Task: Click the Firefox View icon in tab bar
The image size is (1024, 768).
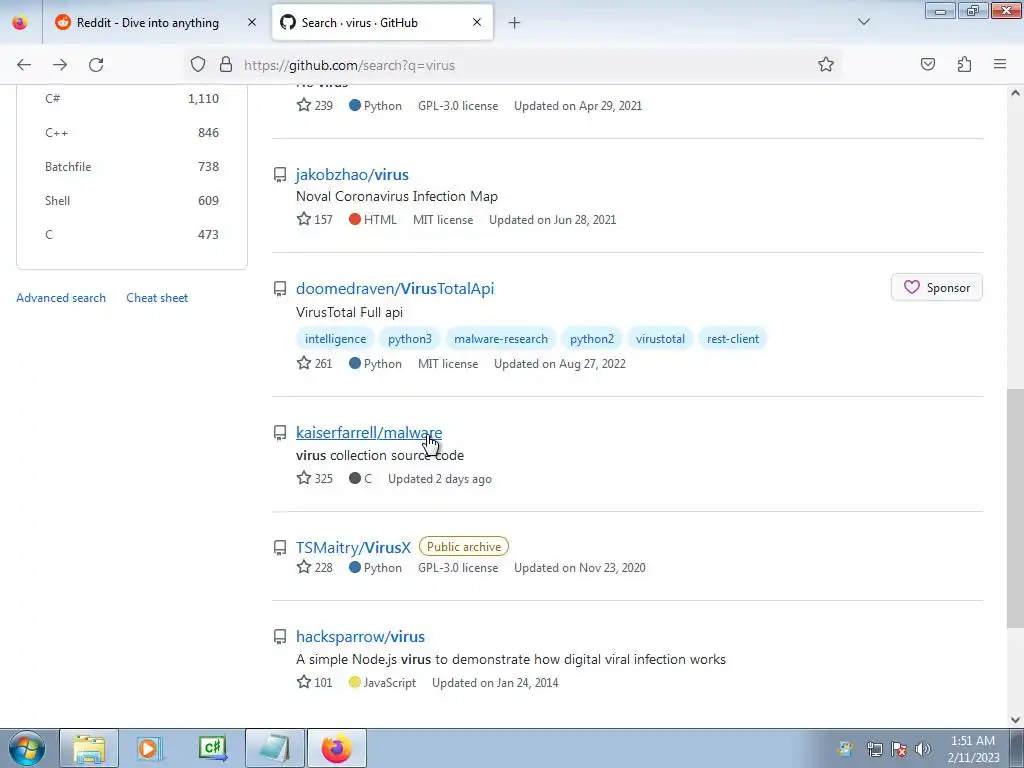Action: 20,23
